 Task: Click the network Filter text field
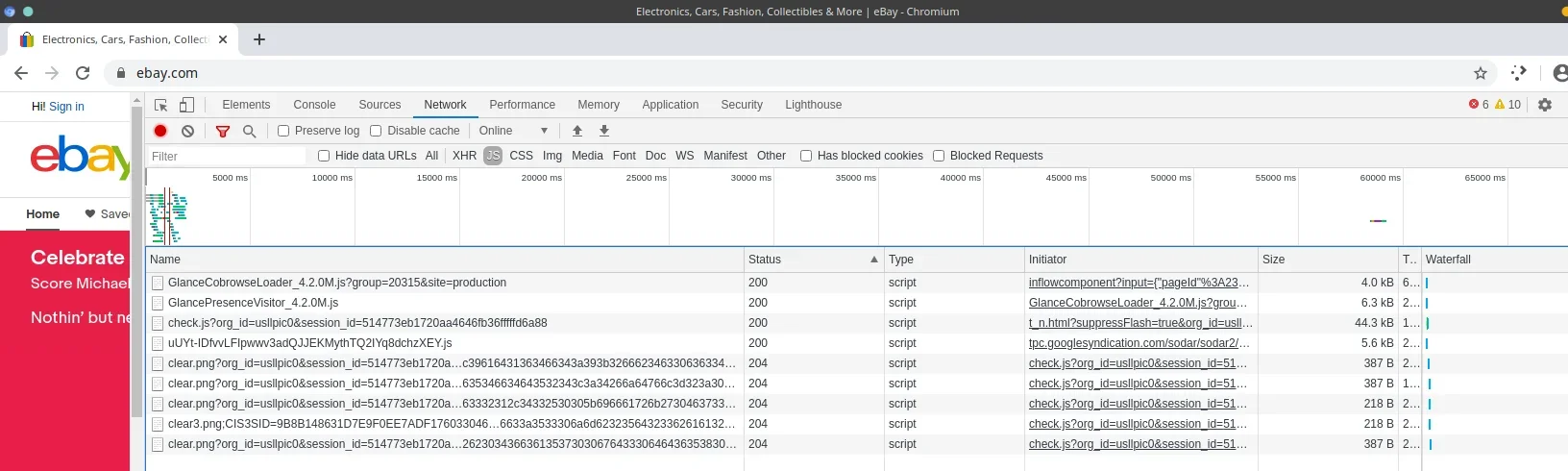coord(226,156)
